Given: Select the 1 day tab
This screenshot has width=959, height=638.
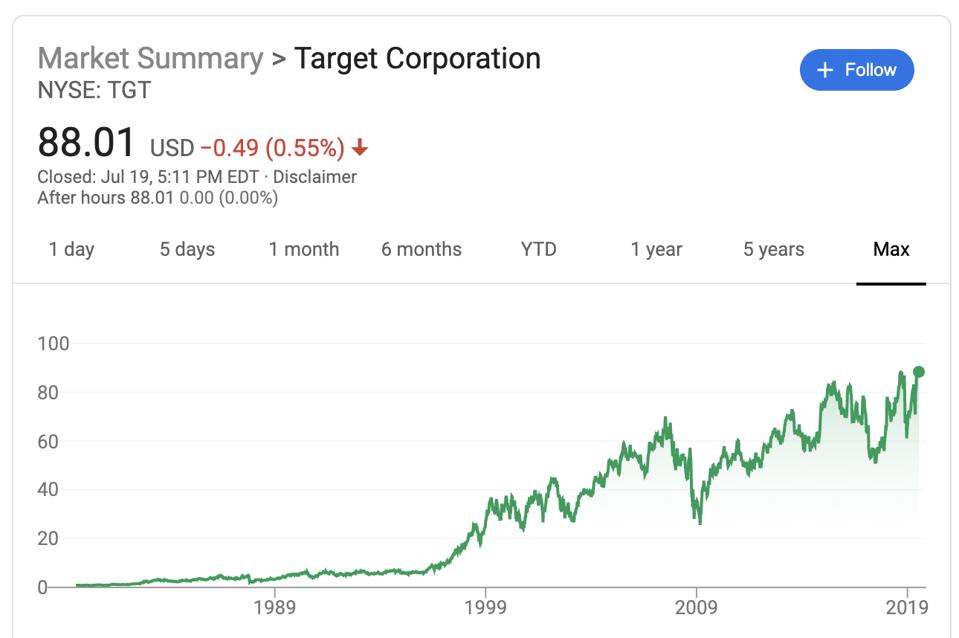Looking at the screenshot, I should point(71,249).
